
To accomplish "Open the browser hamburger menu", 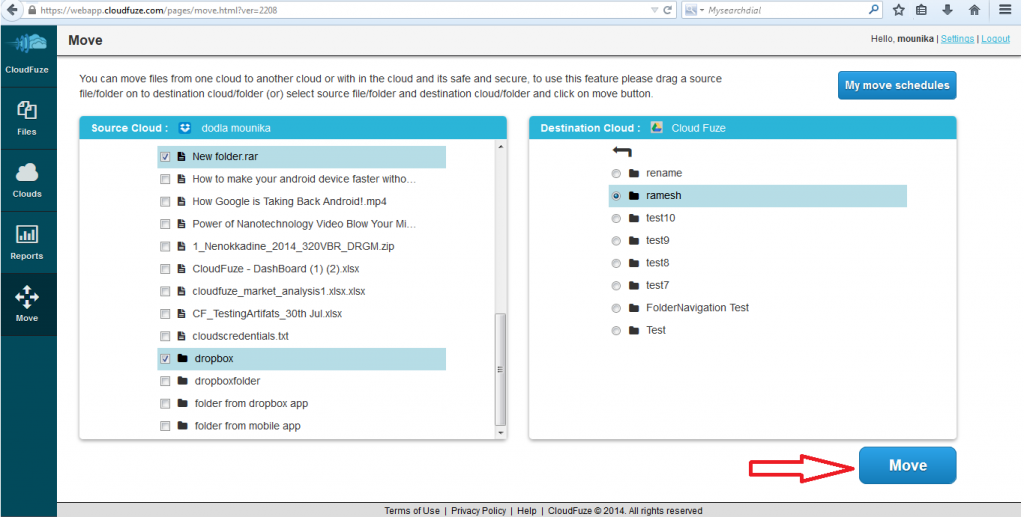I will click(x=1005, y=10).
